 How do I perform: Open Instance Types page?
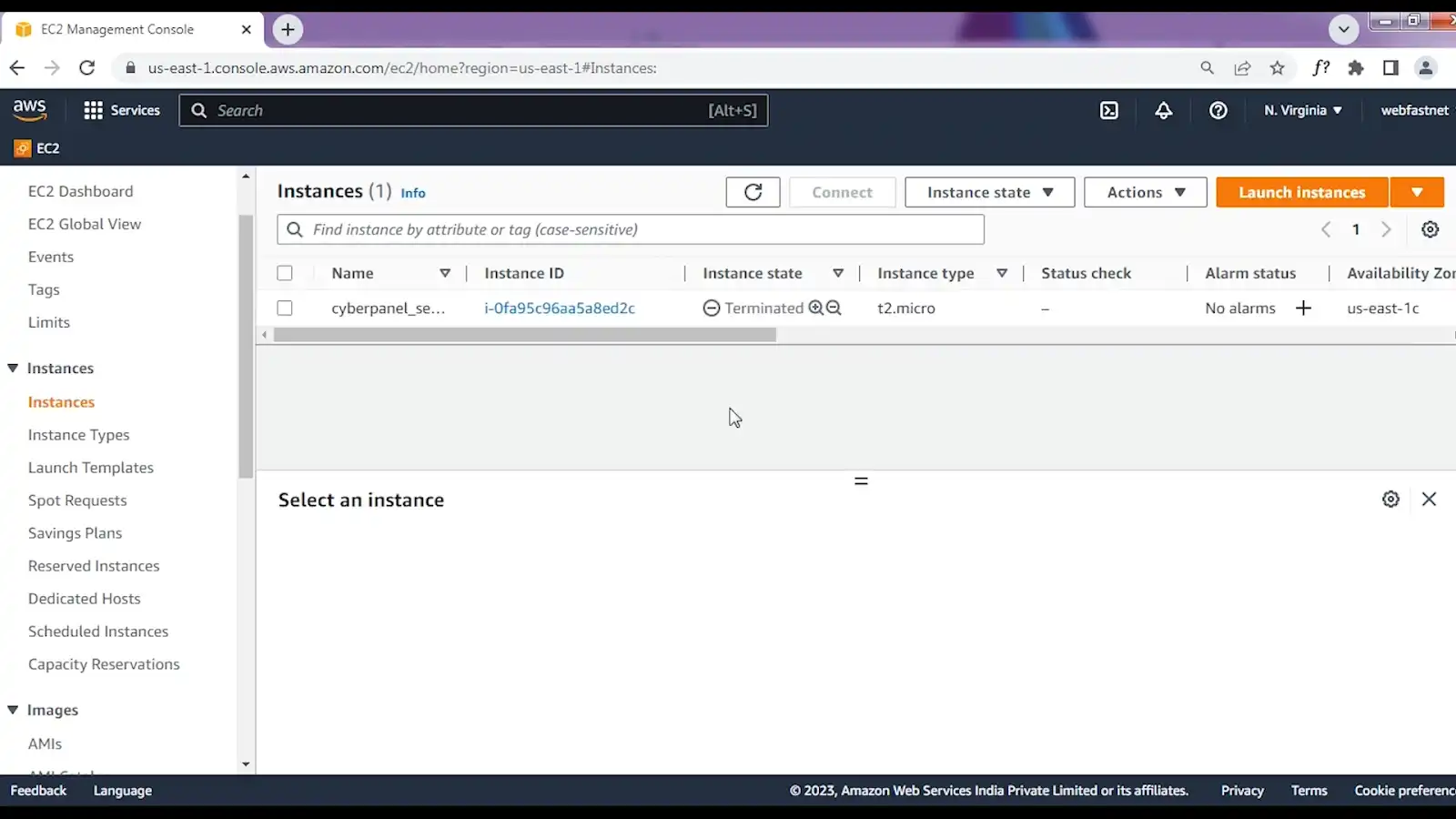click(78, 435)
